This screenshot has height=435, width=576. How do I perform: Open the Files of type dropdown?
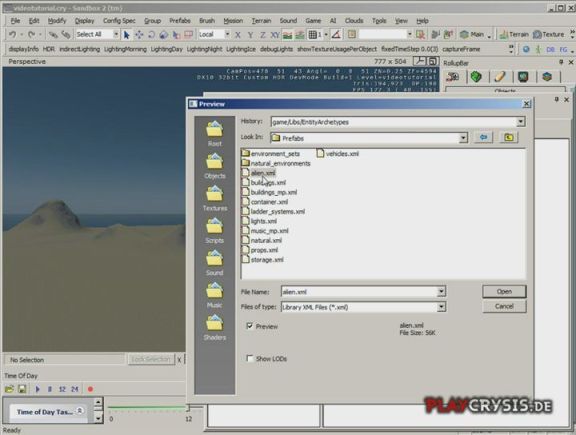click(441, 307)
